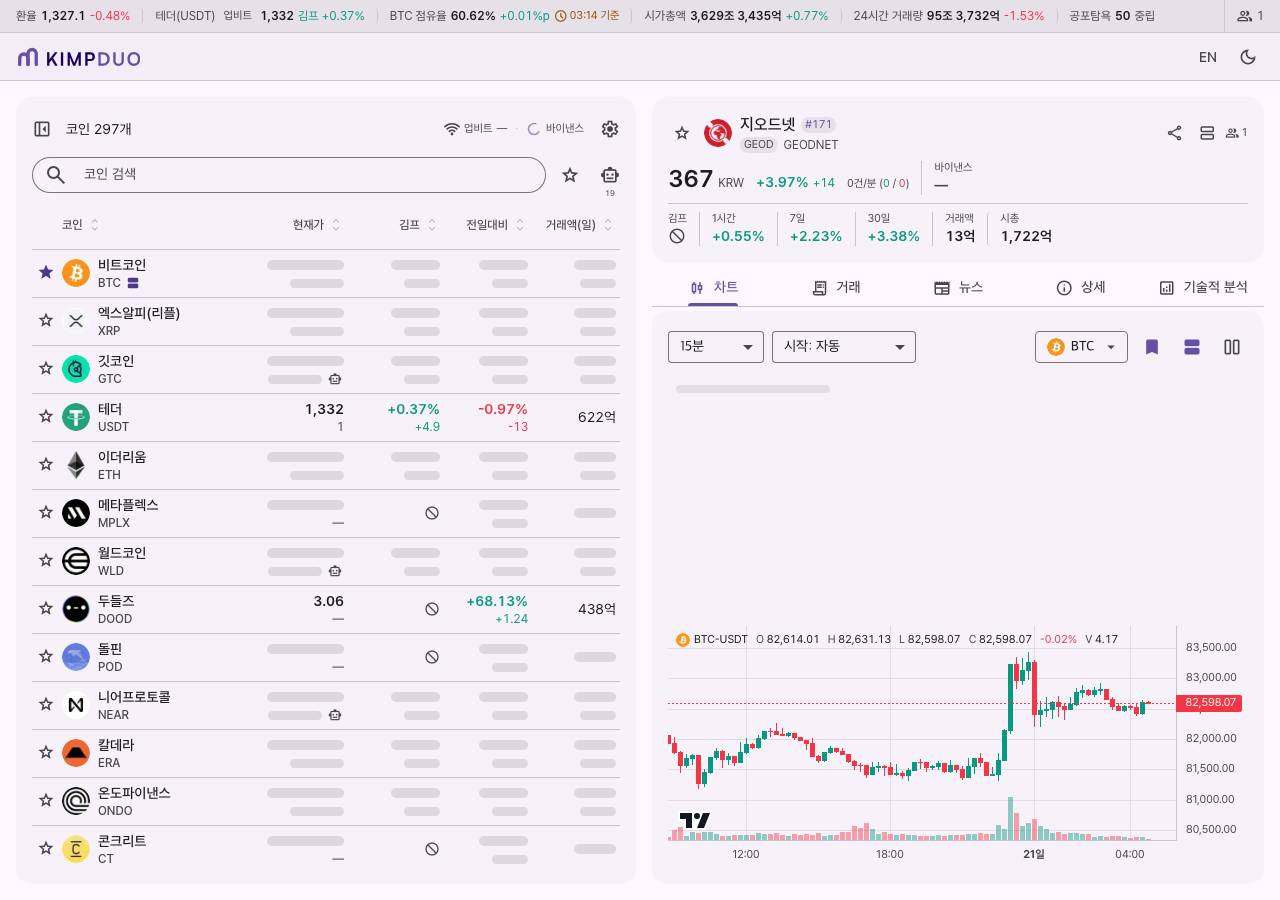Screen dimensions: 1280x900
Task: Open the 기술적 분석 tab
Action: point(1203,287)
